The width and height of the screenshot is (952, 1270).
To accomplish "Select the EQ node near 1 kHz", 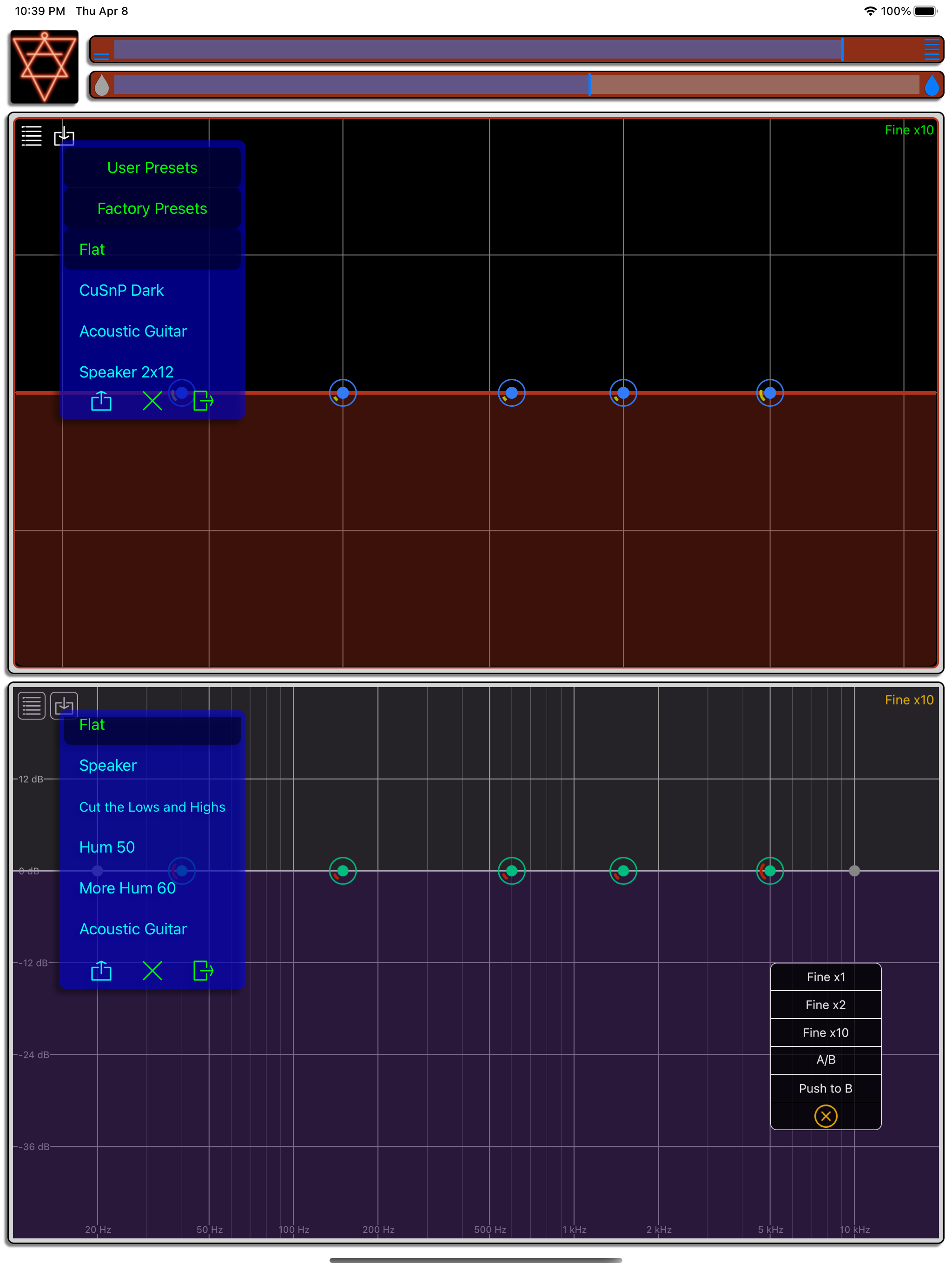I will click(622, 870).
